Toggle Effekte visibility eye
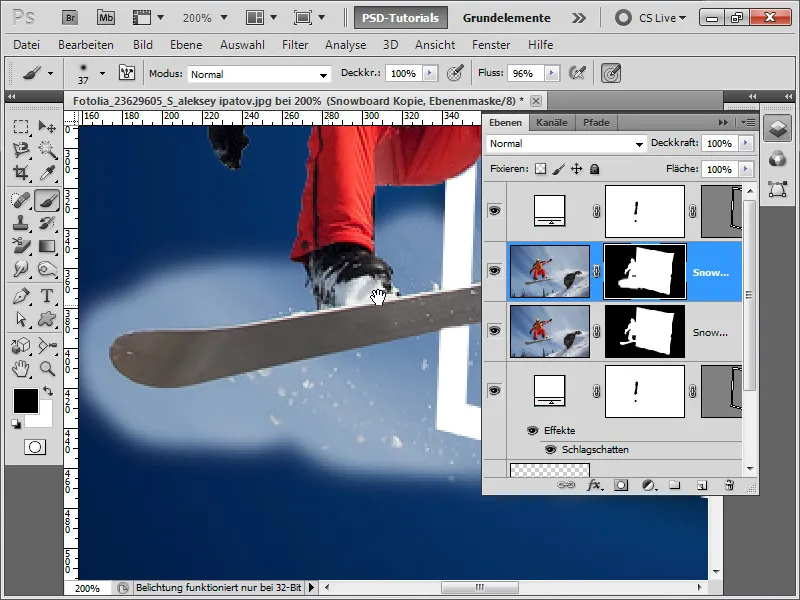 pos(532,431)
